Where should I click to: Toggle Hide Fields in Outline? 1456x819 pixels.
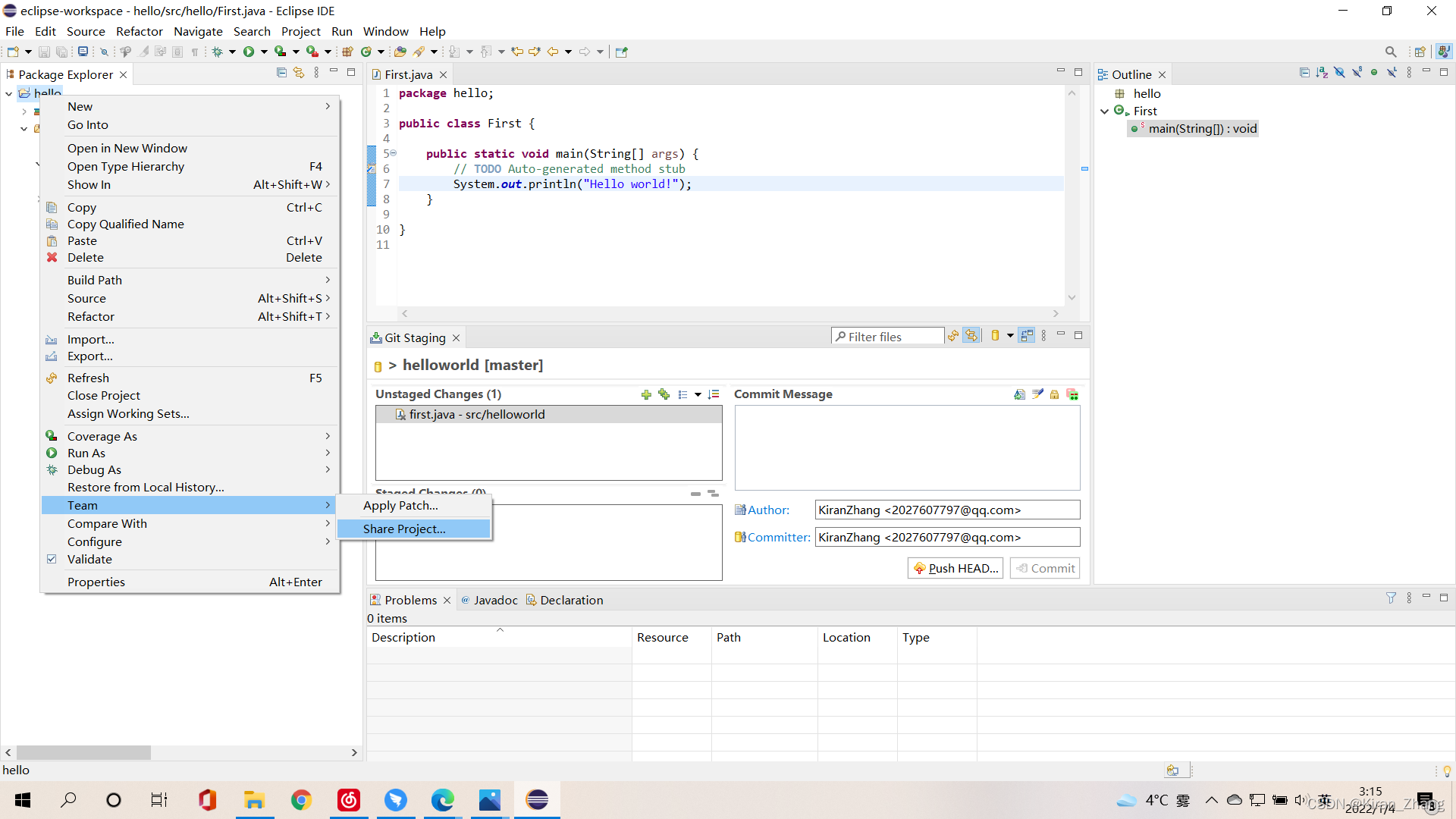point(1339,73)
